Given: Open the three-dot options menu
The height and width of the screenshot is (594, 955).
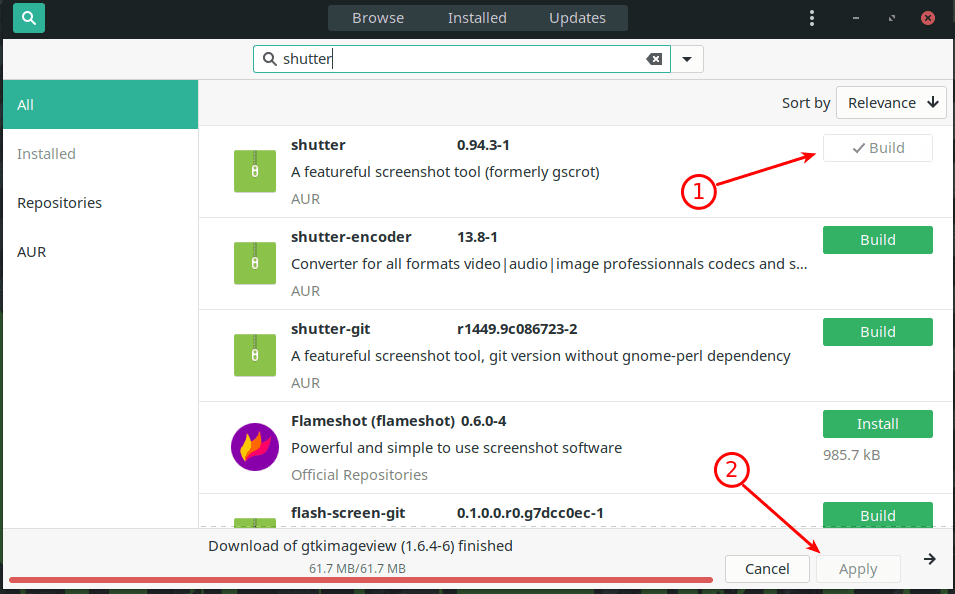Looking at the screenshot, I should pyautogui.click(x=811, y=18).
